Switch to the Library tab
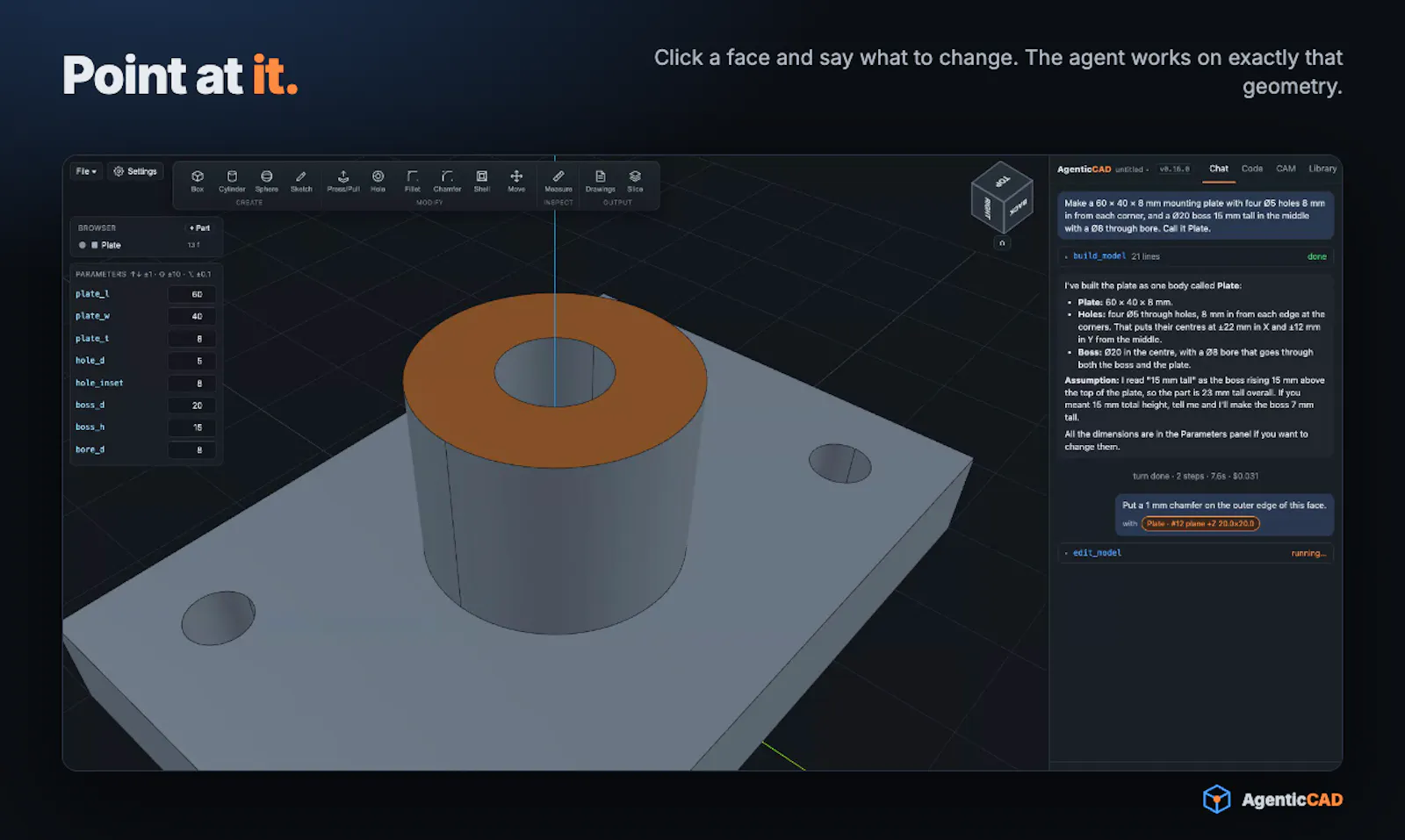Viewport: 1405px width, 840px height. pyautogui.click(x=1322, y=169)
